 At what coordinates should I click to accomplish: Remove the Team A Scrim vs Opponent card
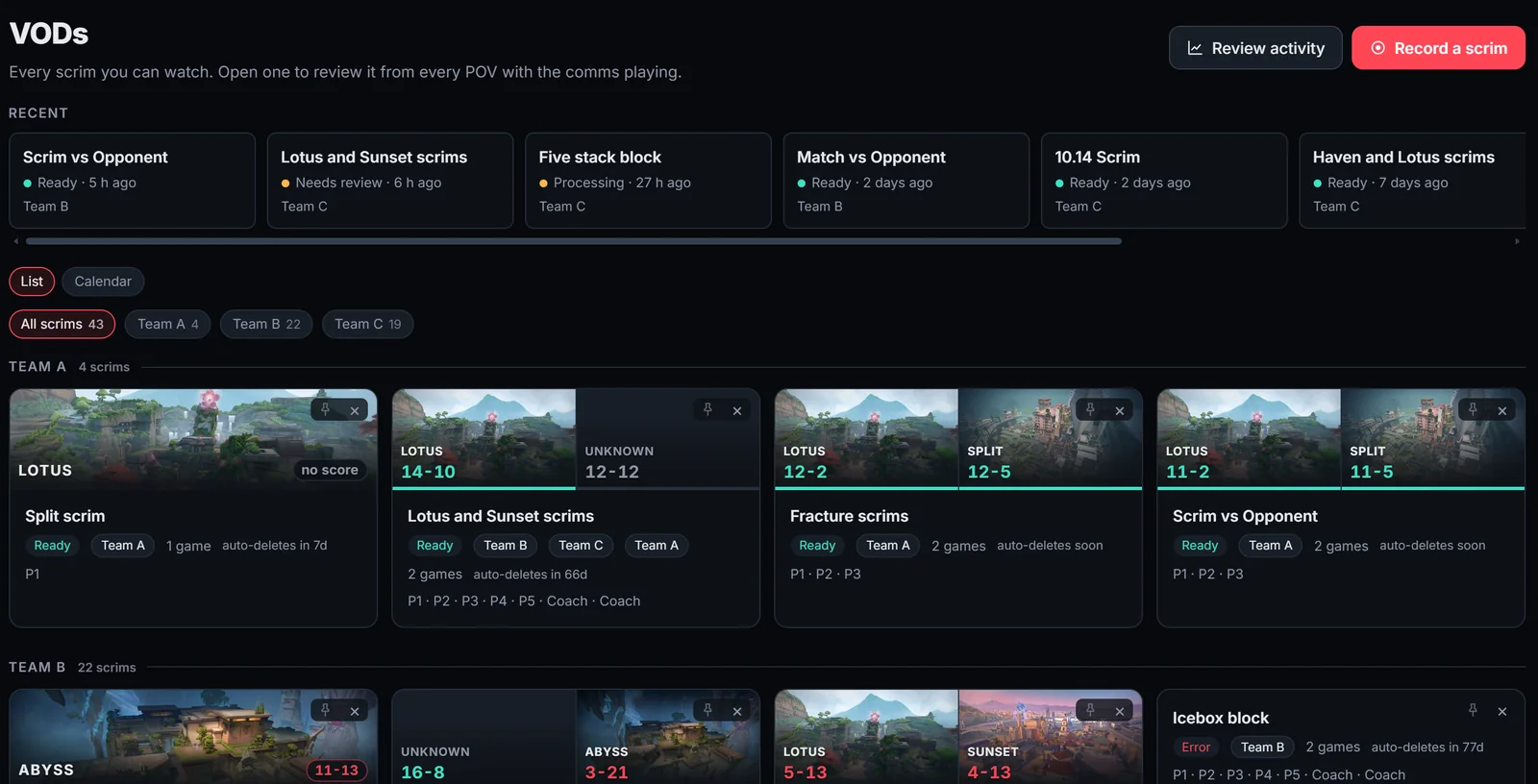pos(1502,410)
